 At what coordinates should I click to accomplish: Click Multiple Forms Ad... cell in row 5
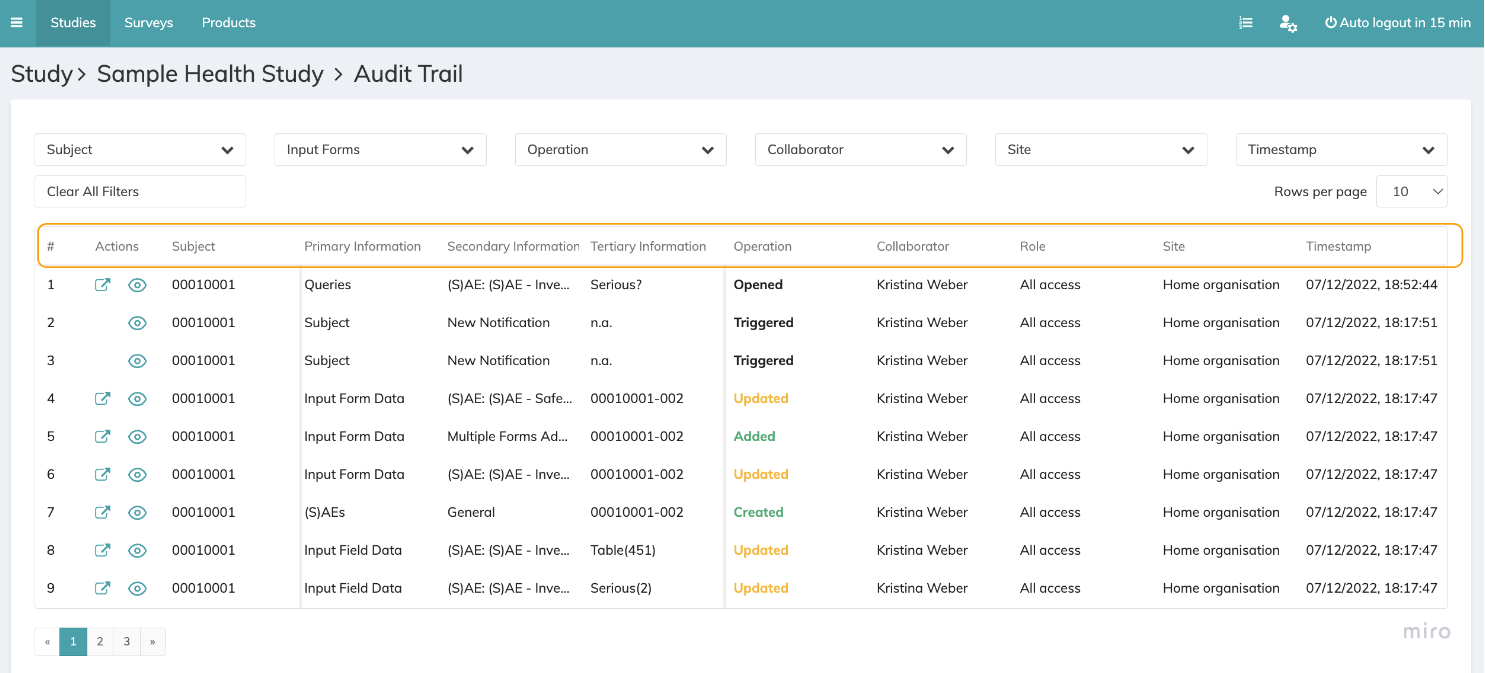[x=508, y=437]
